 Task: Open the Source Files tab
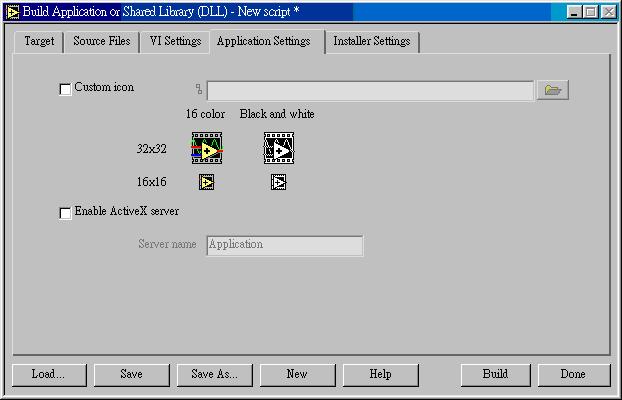coord(102,42)
